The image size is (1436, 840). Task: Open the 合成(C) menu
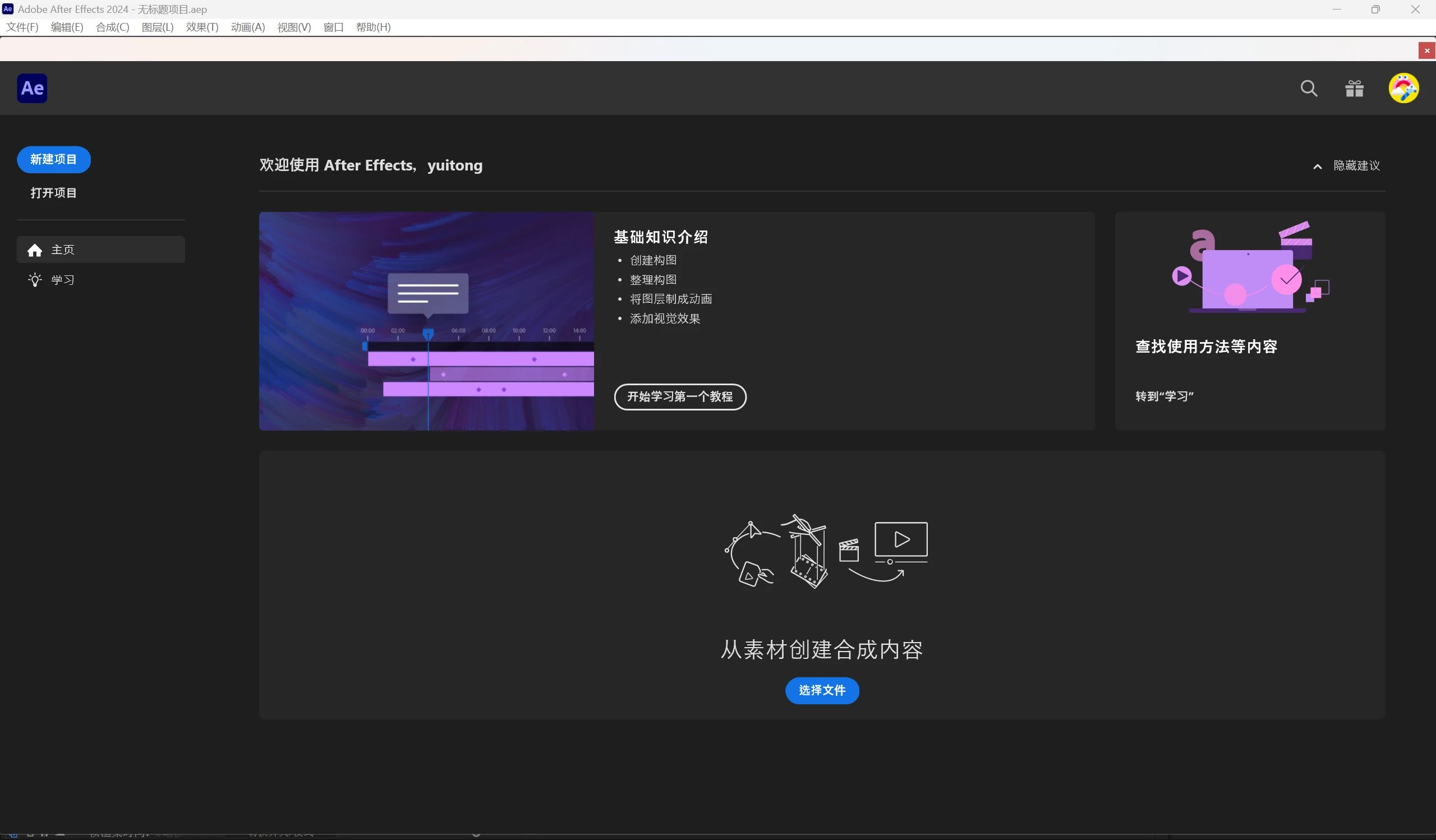tap(112, 27)
